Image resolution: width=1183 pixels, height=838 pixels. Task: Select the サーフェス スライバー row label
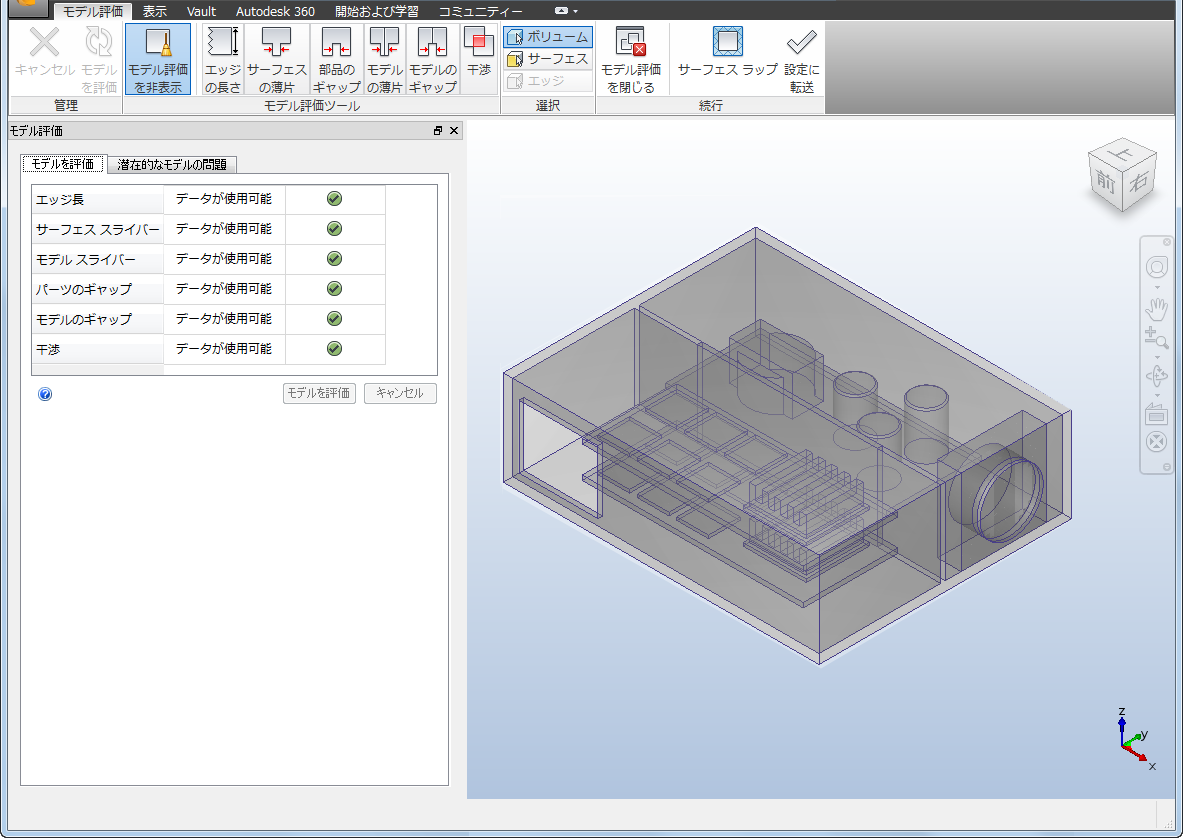tap(97, 229)
